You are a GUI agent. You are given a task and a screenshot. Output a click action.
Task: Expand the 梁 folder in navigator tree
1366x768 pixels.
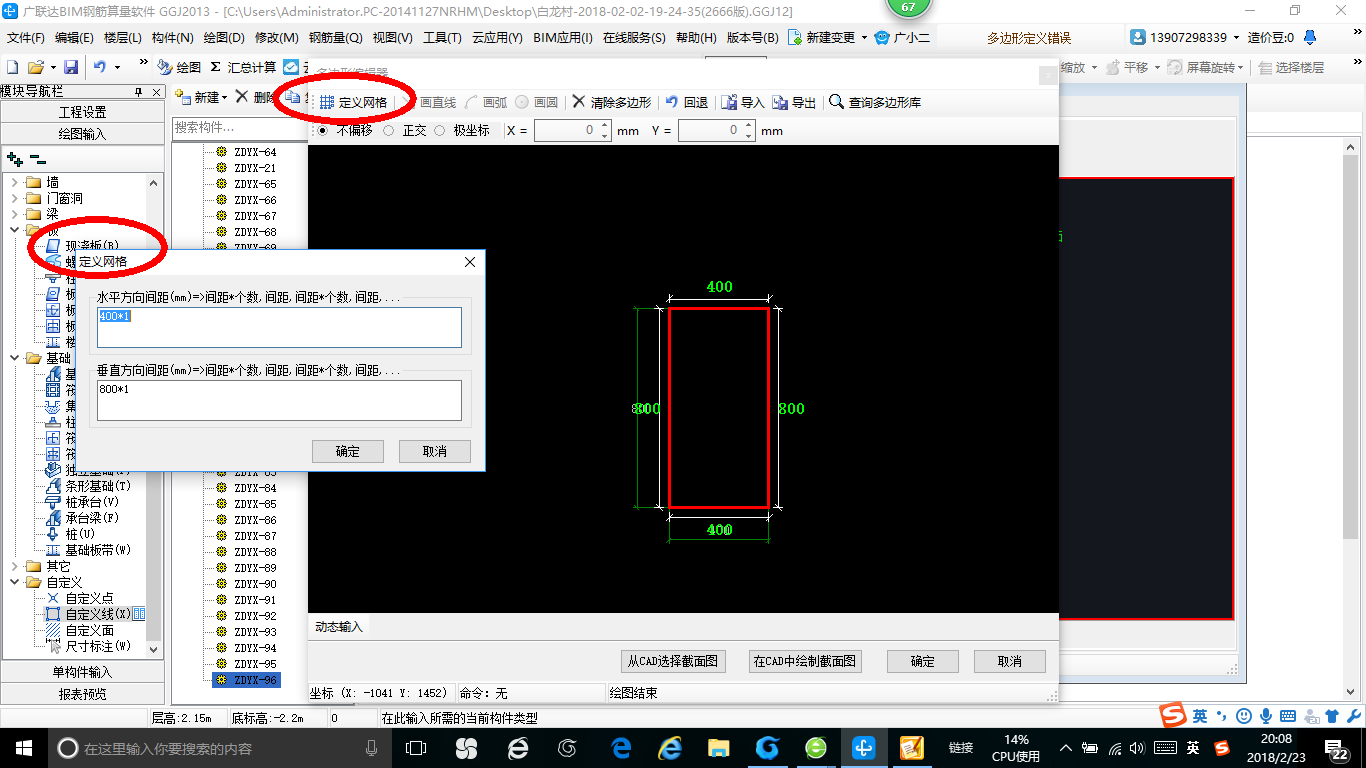14,214
